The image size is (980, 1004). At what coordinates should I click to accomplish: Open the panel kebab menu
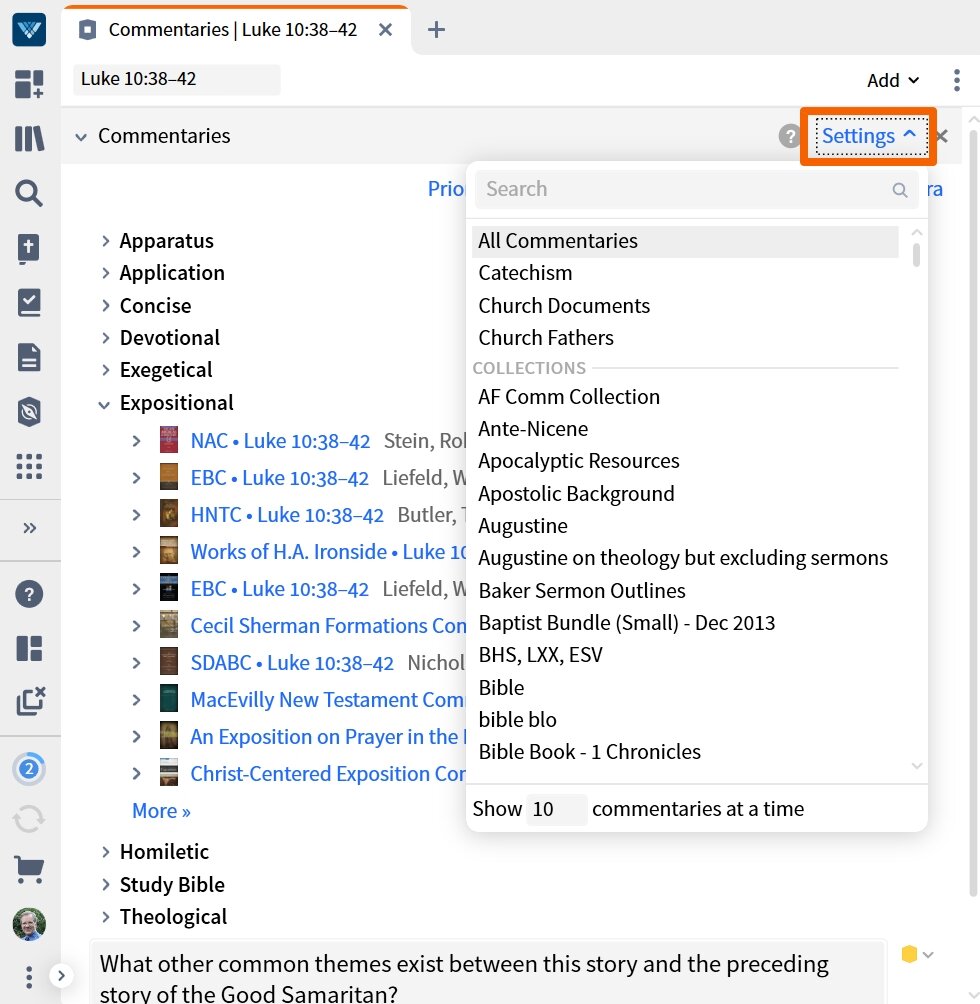[x=956, y=80]
